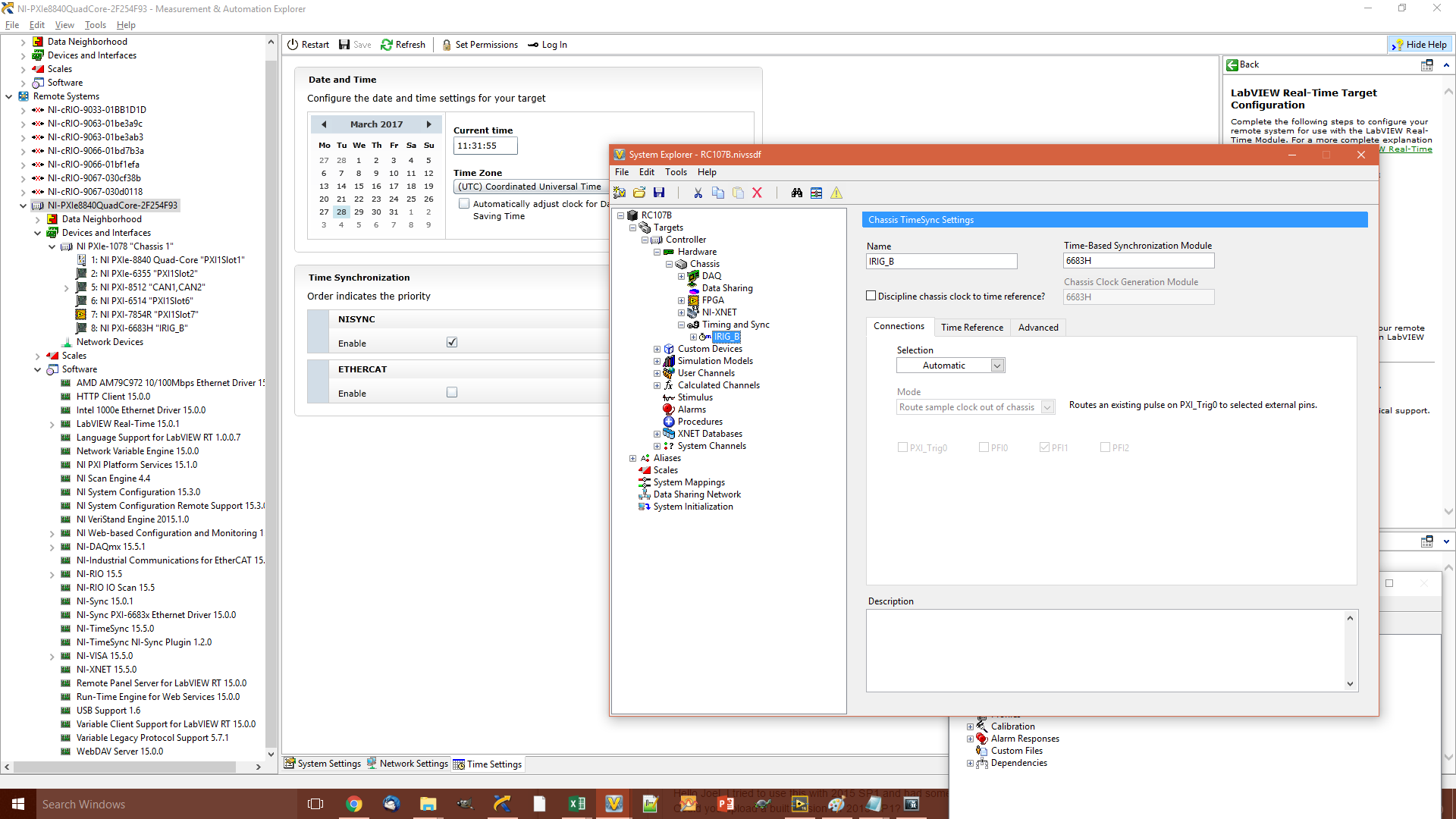Open Chrome from the taskbar

pos(353,804)
